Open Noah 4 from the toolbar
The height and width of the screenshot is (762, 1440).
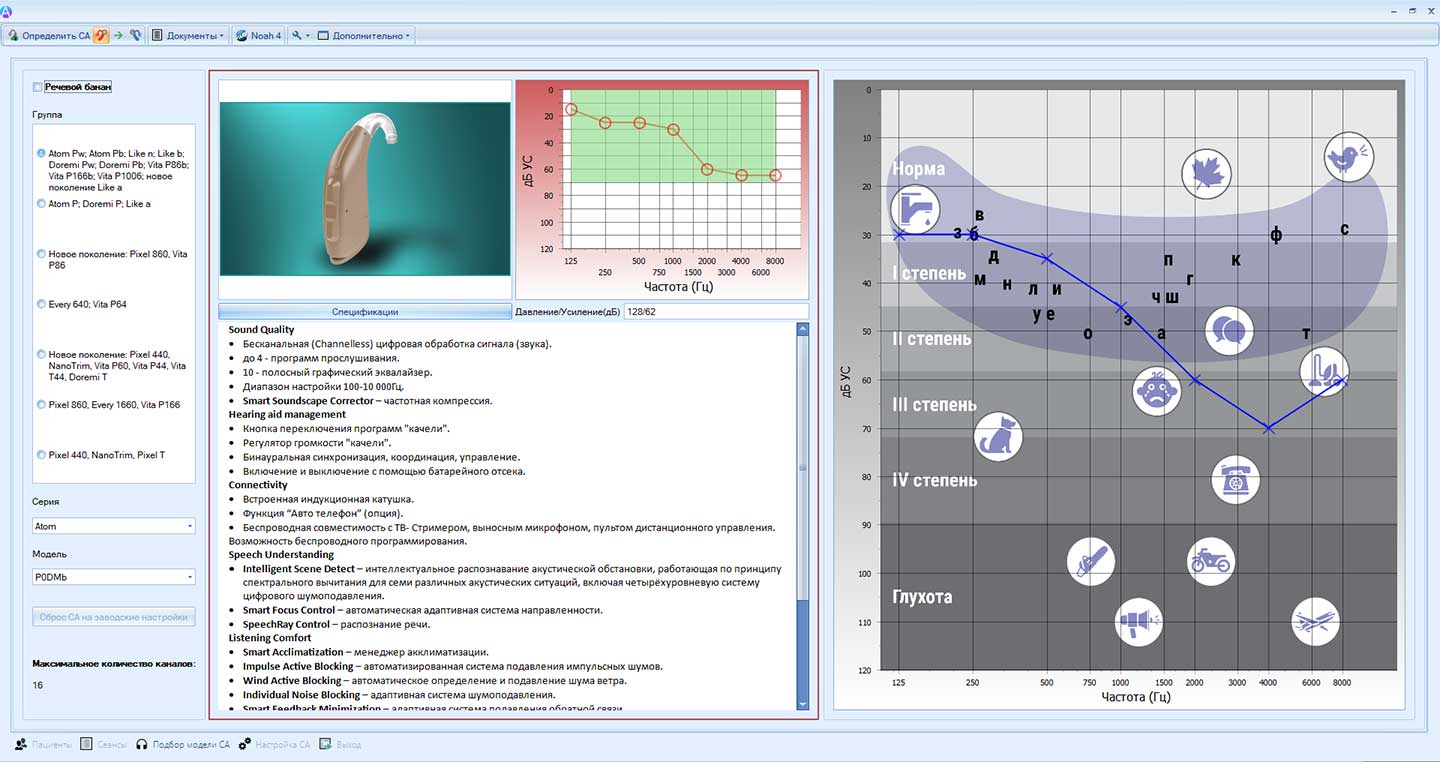coord(257,36)
